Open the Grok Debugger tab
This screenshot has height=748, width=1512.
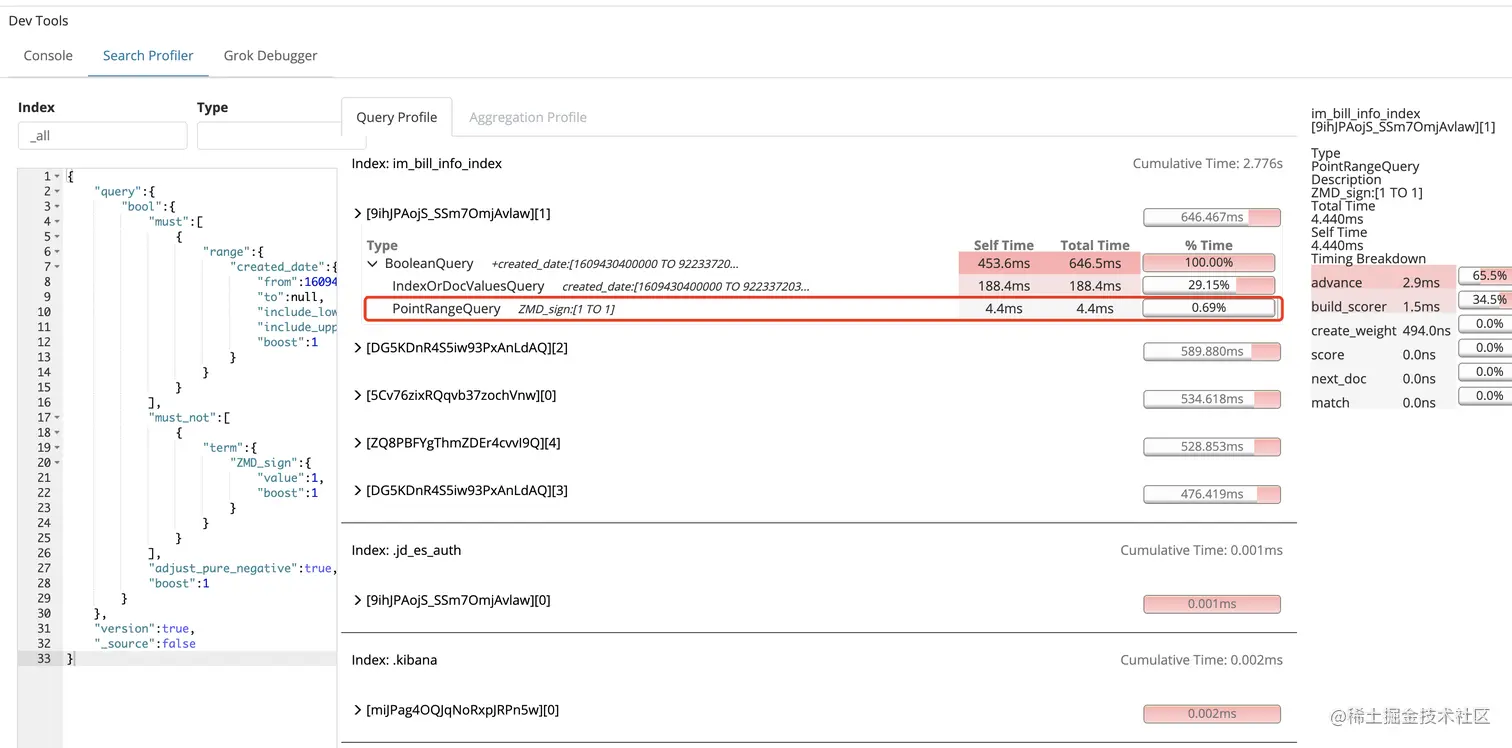pos(270,56)
